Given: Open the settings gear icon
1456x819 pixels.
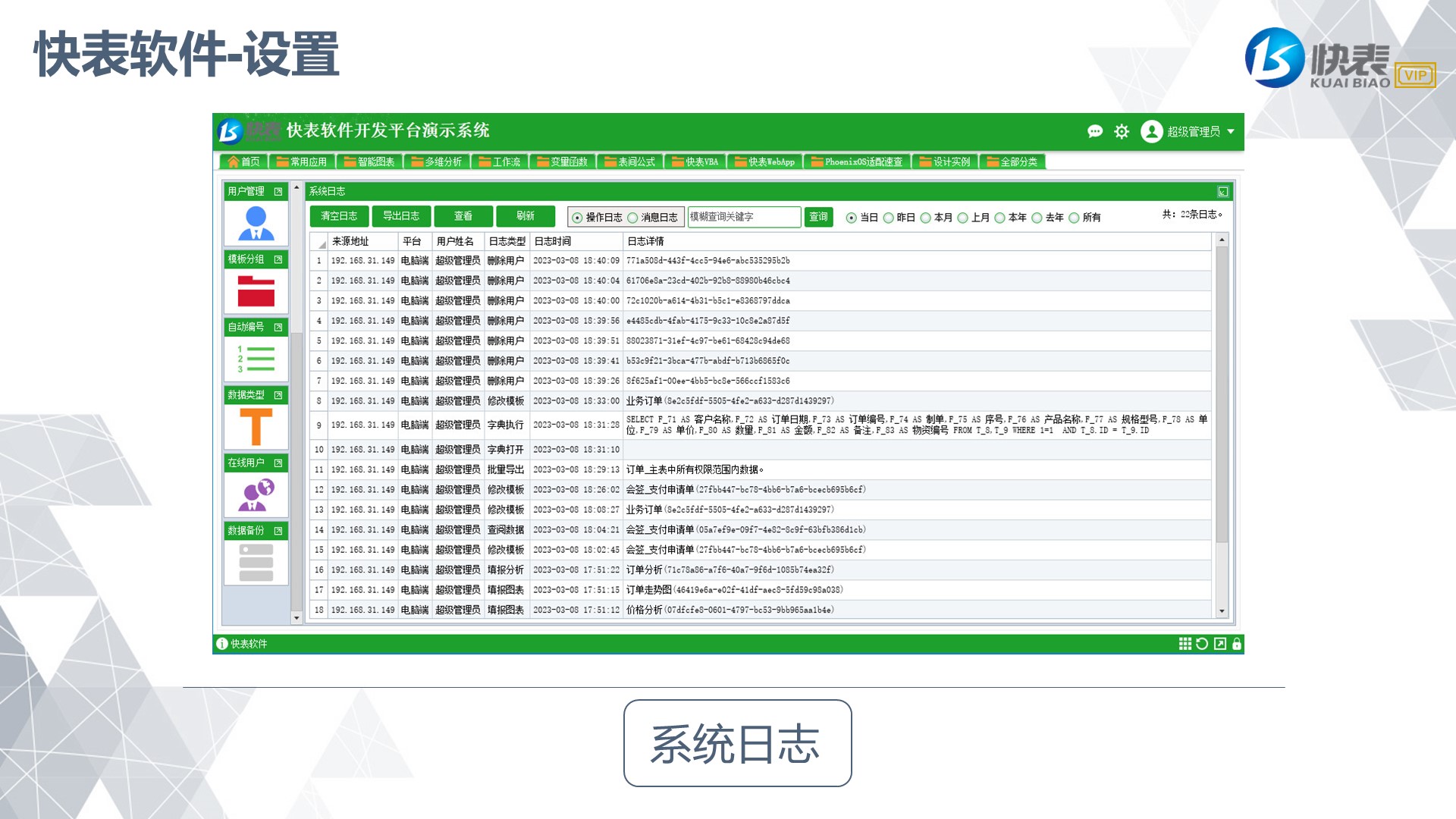Looking at the screenshot, I should (1122, 131).
